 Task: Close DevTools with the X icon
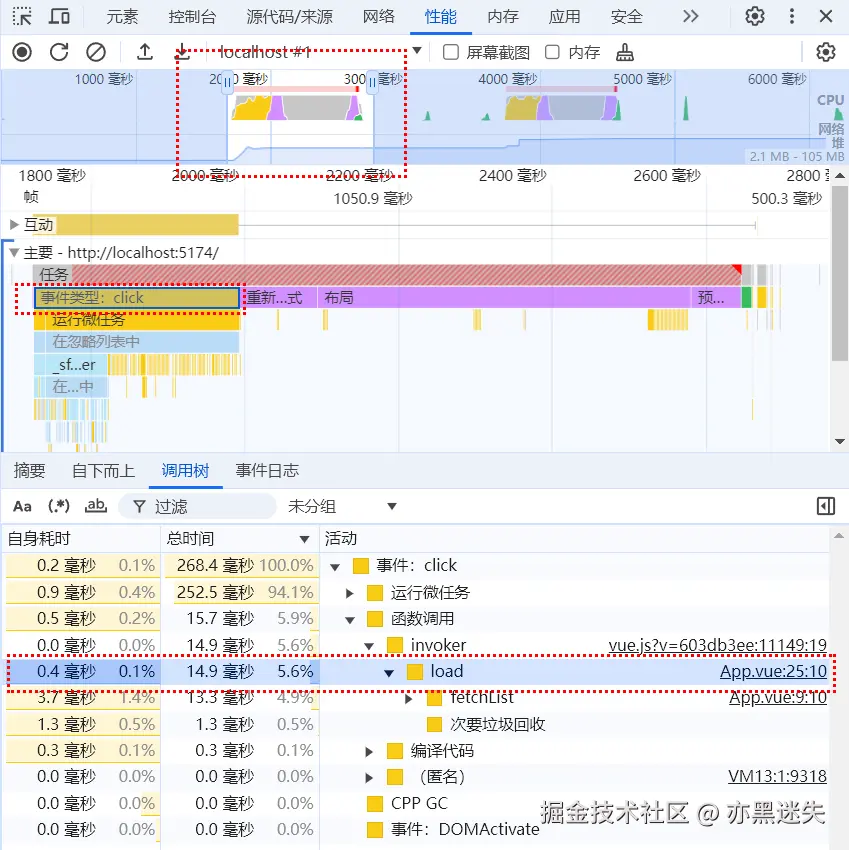(826, 17)
